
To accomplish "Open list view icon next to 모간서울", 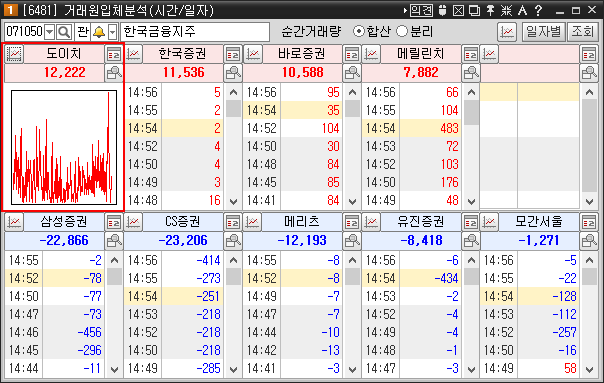I will pos(589,222).
